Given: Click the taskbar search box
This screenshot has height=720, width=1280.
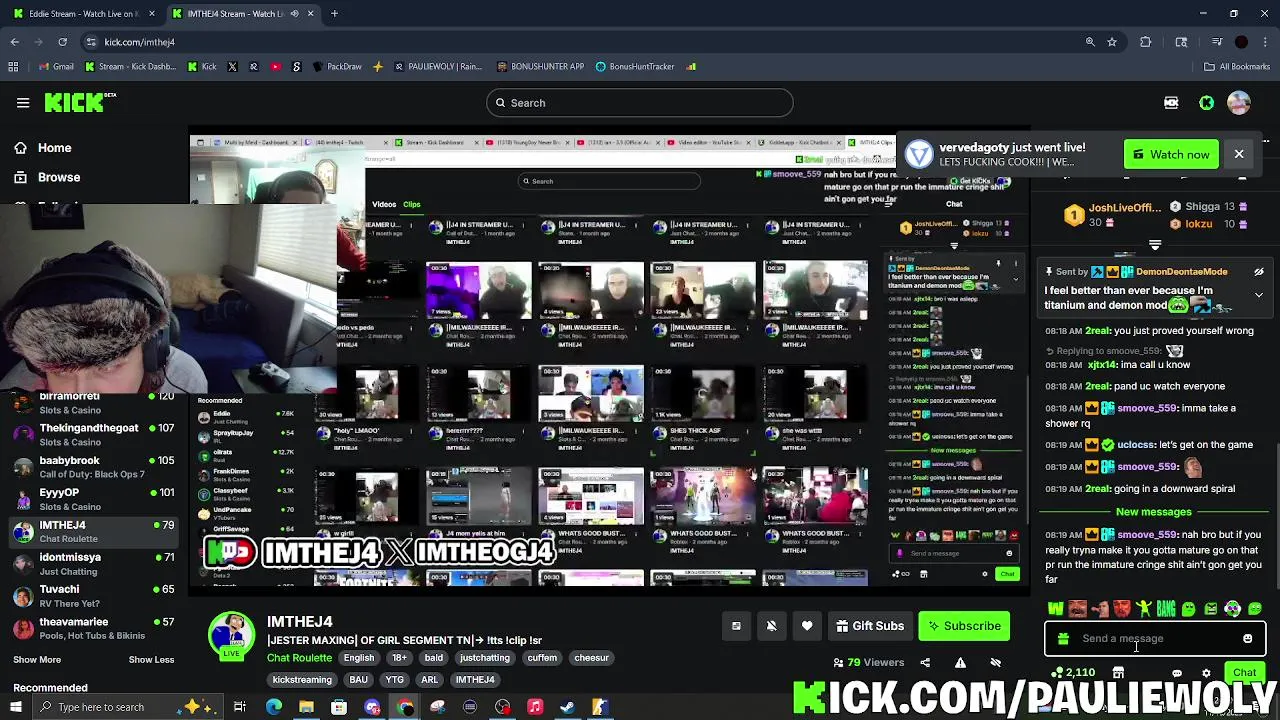Looking at the screenshot, I should pos(130,707).
